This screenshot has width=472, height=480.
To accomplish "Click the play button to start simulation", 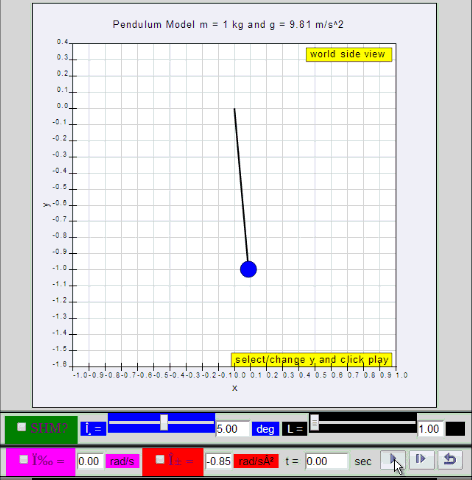I will (x=393, y=460).
